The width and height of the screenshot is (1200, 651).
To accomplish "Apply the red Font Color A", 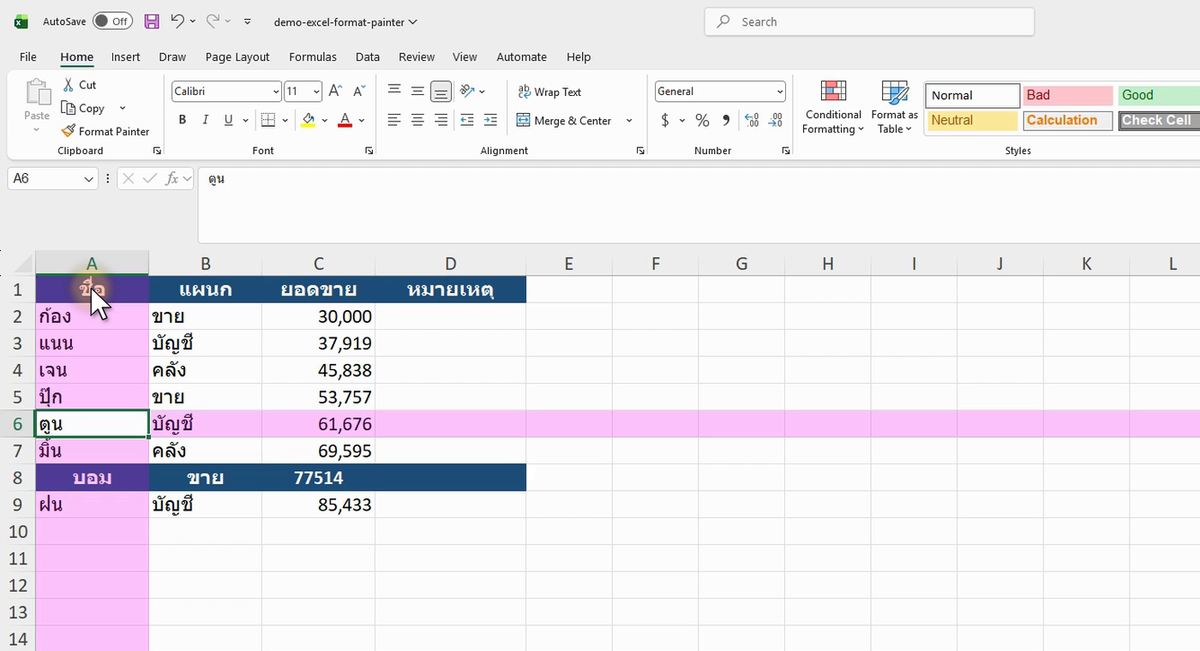I will 345,120.
